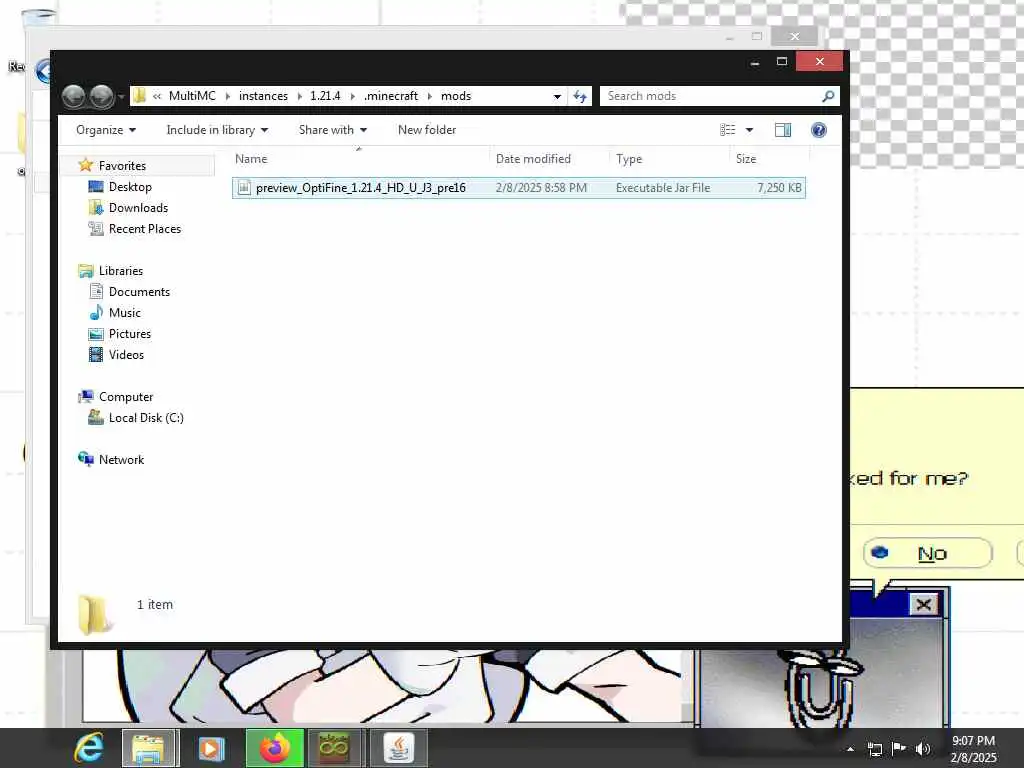
Task: Open Downloads in the navigation pane
Action: [x=138, y=208]
